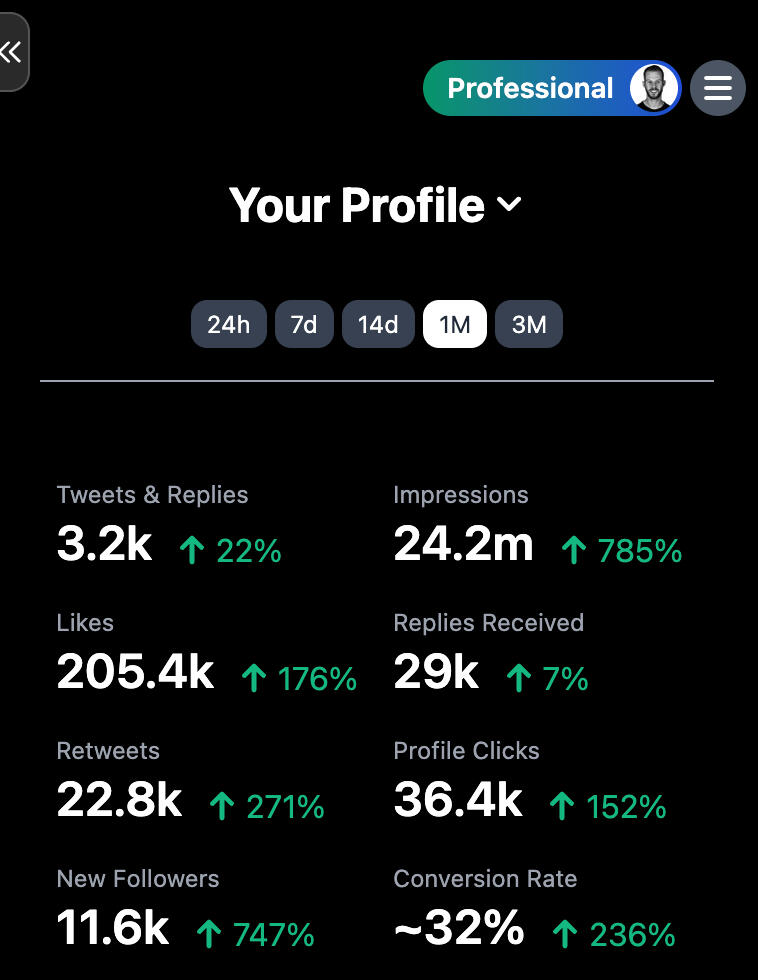Screen dimensions: 758x980
Task: Open the Your Profile title selector
Action: point(357,205)
